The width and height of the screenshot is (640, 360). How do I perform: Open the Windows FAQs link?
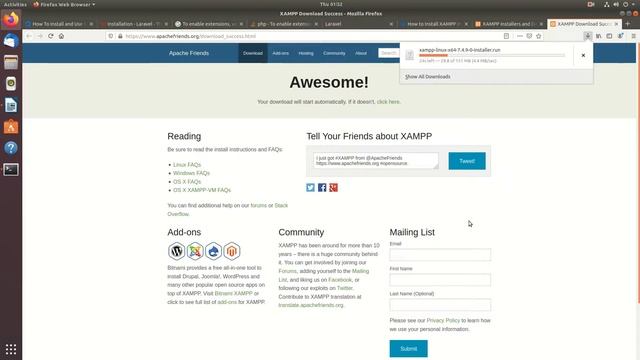(x=191, y=173)
